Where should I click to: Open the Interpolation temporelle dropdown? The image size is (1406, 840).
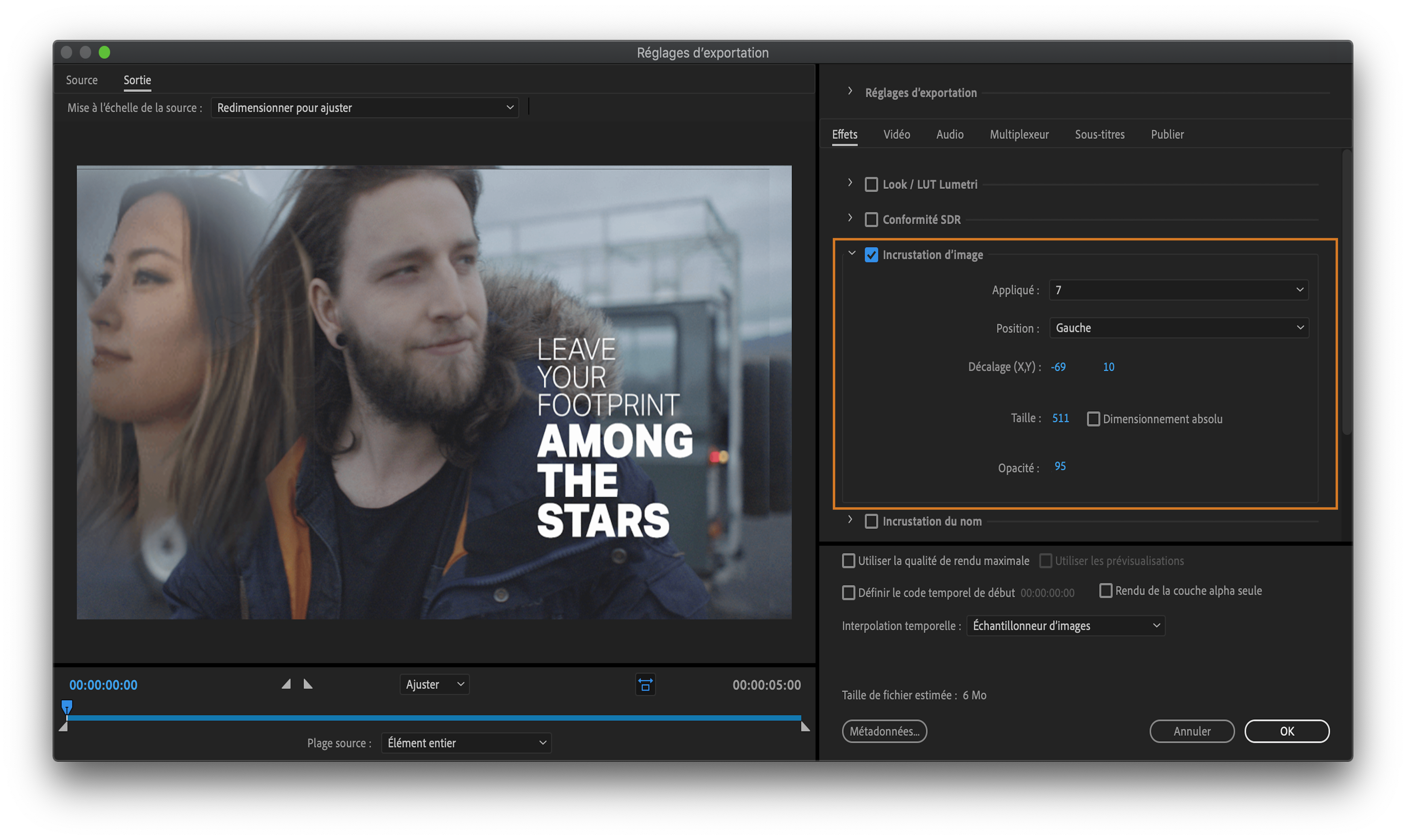tap(1065, 626)
